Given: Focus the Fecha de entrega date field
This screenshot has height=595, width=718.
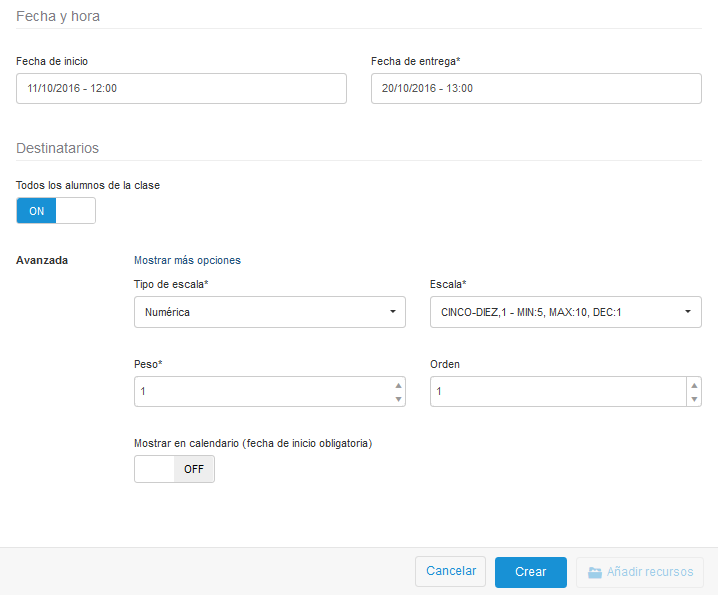Looking at the screenshot, I should [536, 88].
